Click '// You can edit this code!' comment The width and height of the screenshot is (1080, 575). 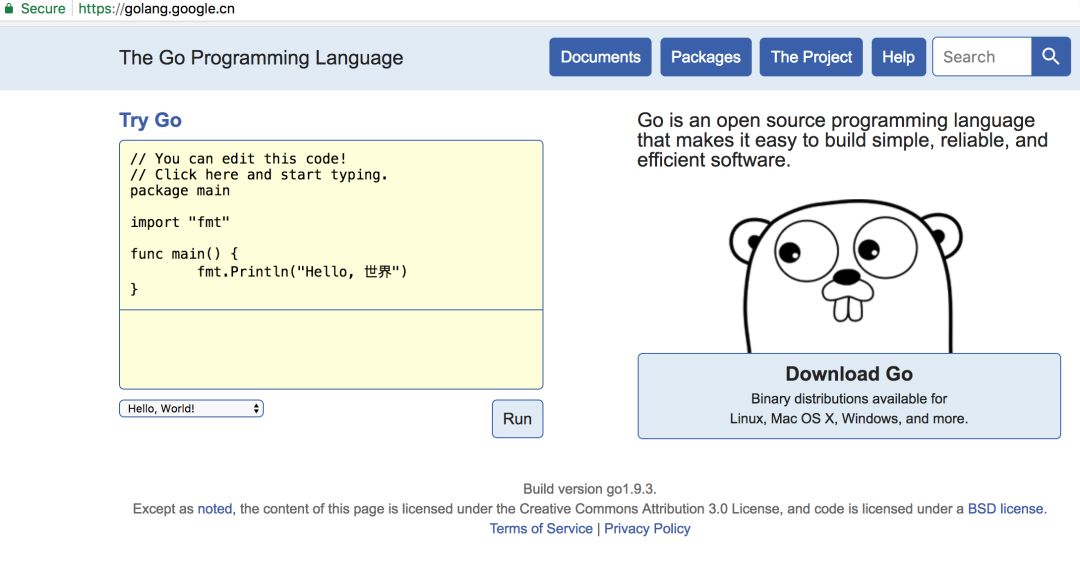tap(238, 159)
